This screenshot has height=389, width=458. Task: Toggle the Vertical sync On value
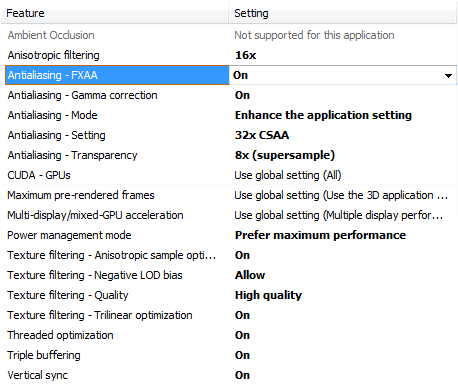(x=242, y=375)
